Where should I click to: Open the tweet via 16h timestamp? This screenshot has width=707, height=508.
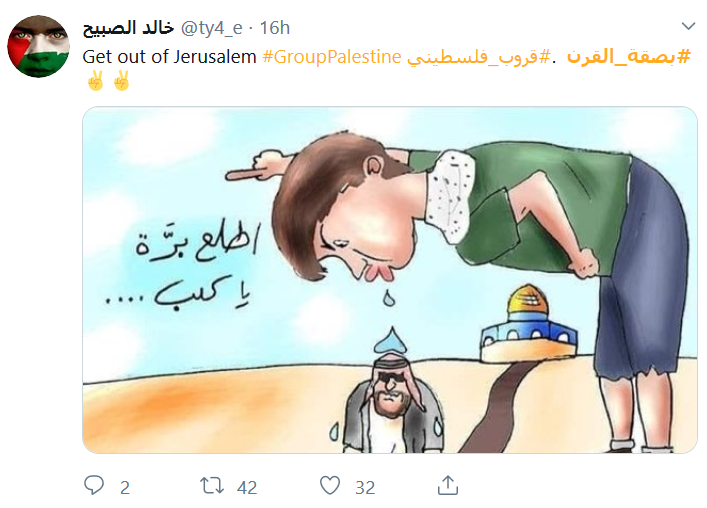275,28
